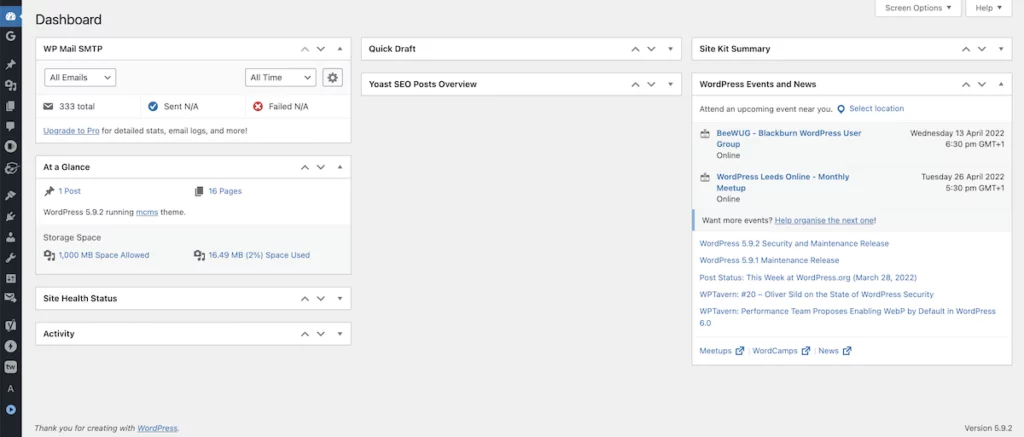Open WordPress 5.9.1 Maintenance Release article

click(x=769, y=261)
